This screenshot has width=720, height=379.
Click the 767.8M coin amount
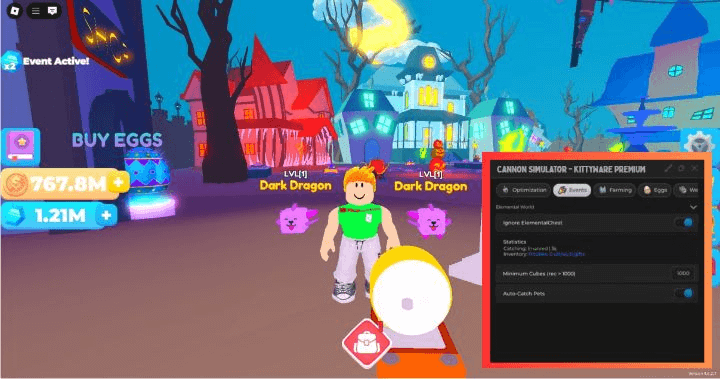point(69,184)
